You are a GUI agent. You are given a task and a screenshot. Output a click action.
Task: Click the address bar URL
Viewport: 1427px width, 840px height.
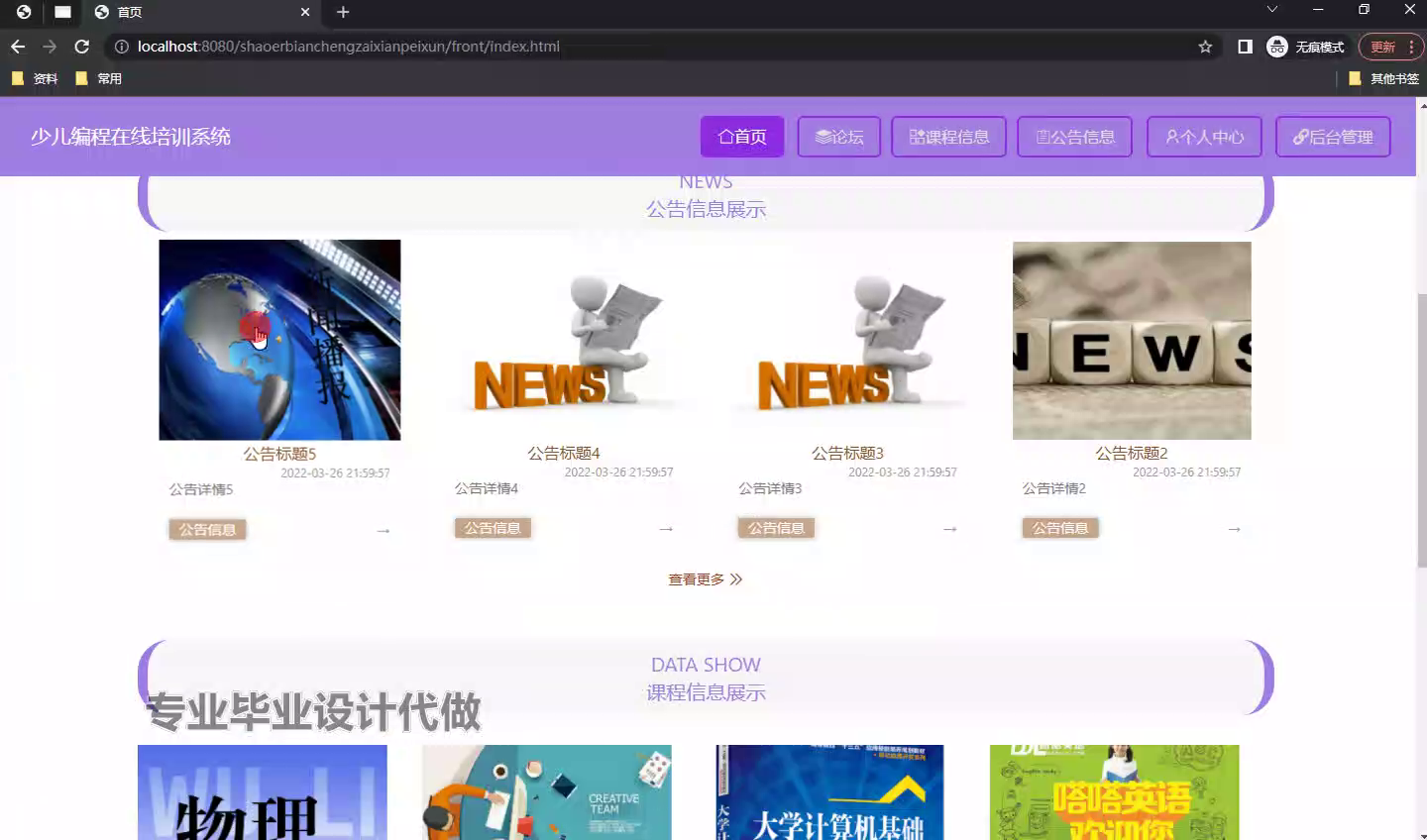pyautogui.click(x=349, y=47)
